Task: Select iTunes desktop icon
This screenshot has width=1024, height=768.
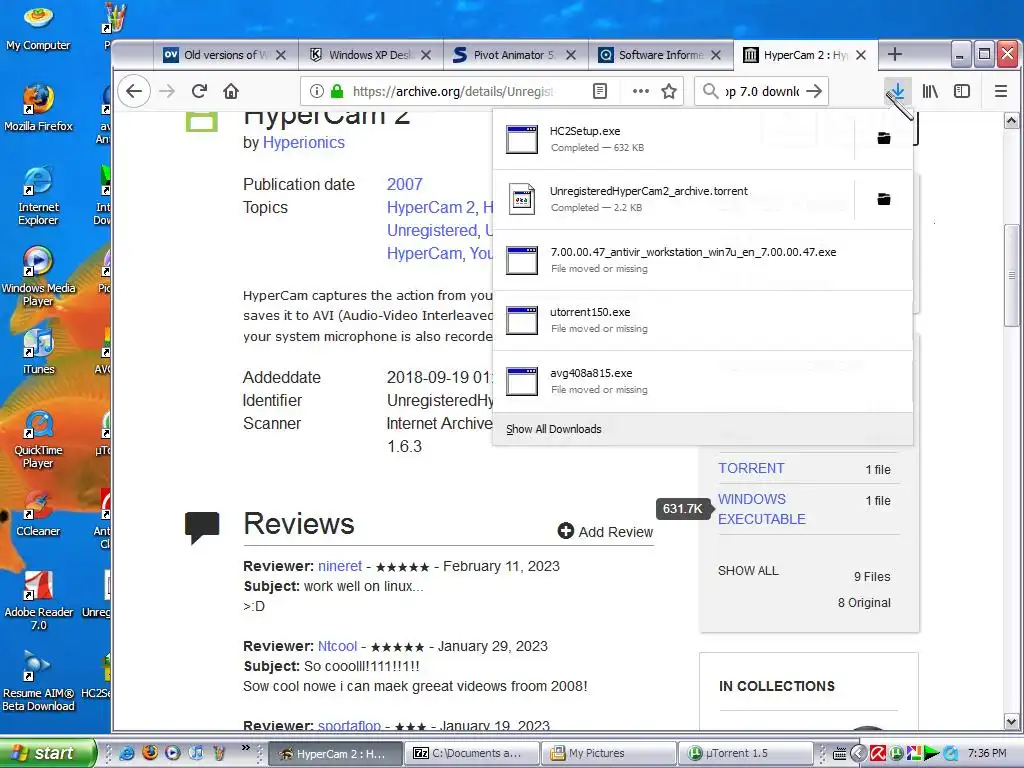Action: pyautogui.click(x=38, y=352)
